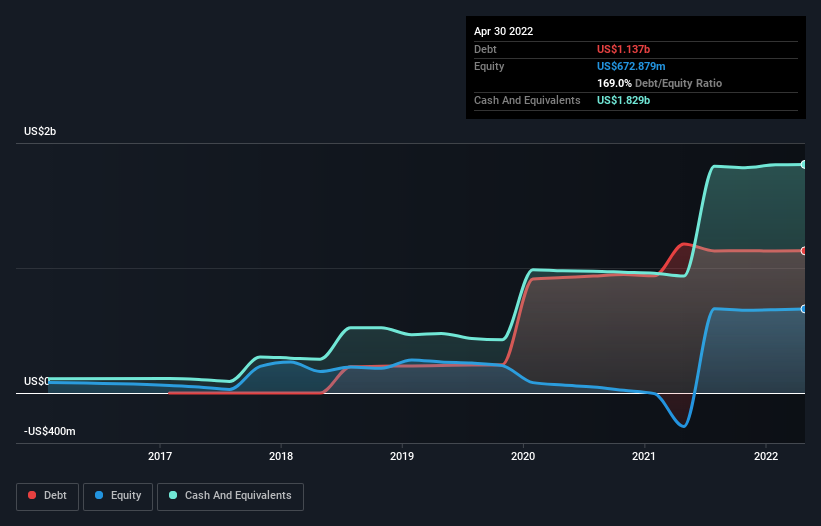Click the red Debt data point marker
The image size is (821, 526).
tap(804, 251)
